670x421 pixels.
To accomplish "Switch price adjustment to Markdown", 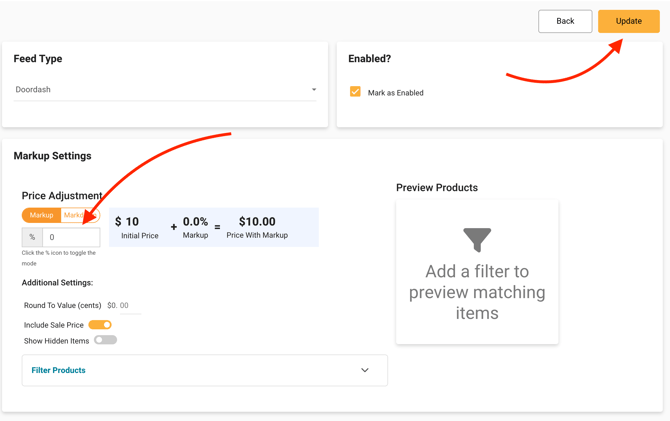I will 80,215.
